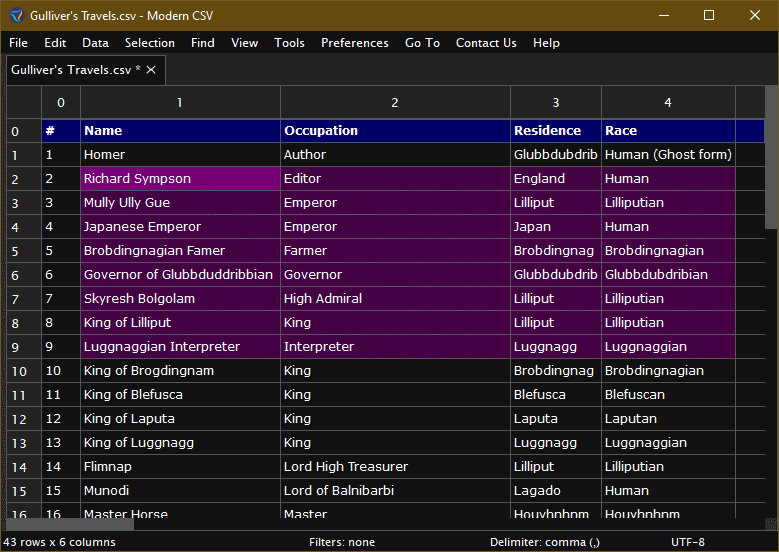This screenshot has height=552, width=779.
Task: Select the 'Editor' cell
Action: coord(395,178)
